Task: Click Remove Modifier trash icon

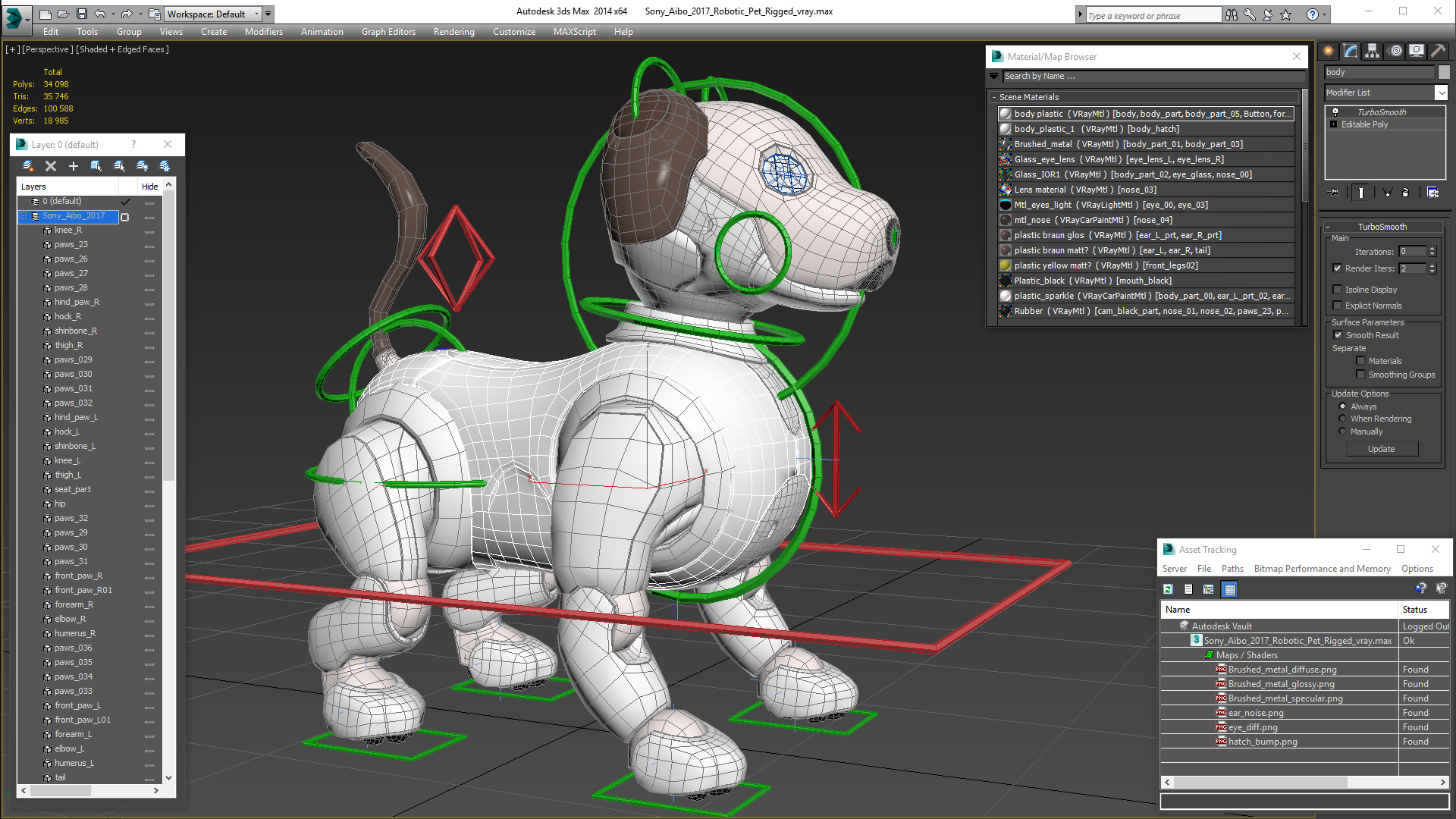Action: (x=1406, y=193)
